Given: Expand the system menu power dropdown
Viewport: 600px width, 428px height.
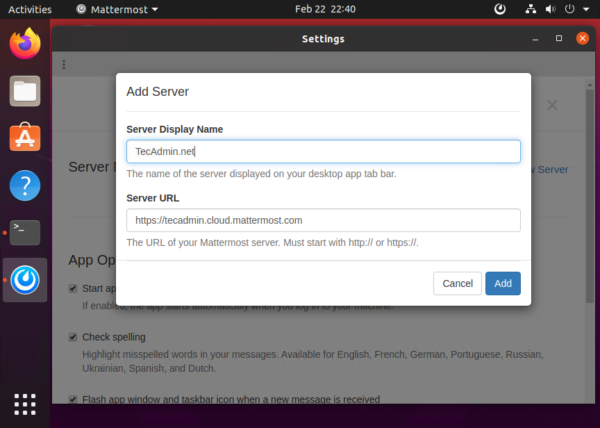Looking at the screenshot, I should click(585, 9).
